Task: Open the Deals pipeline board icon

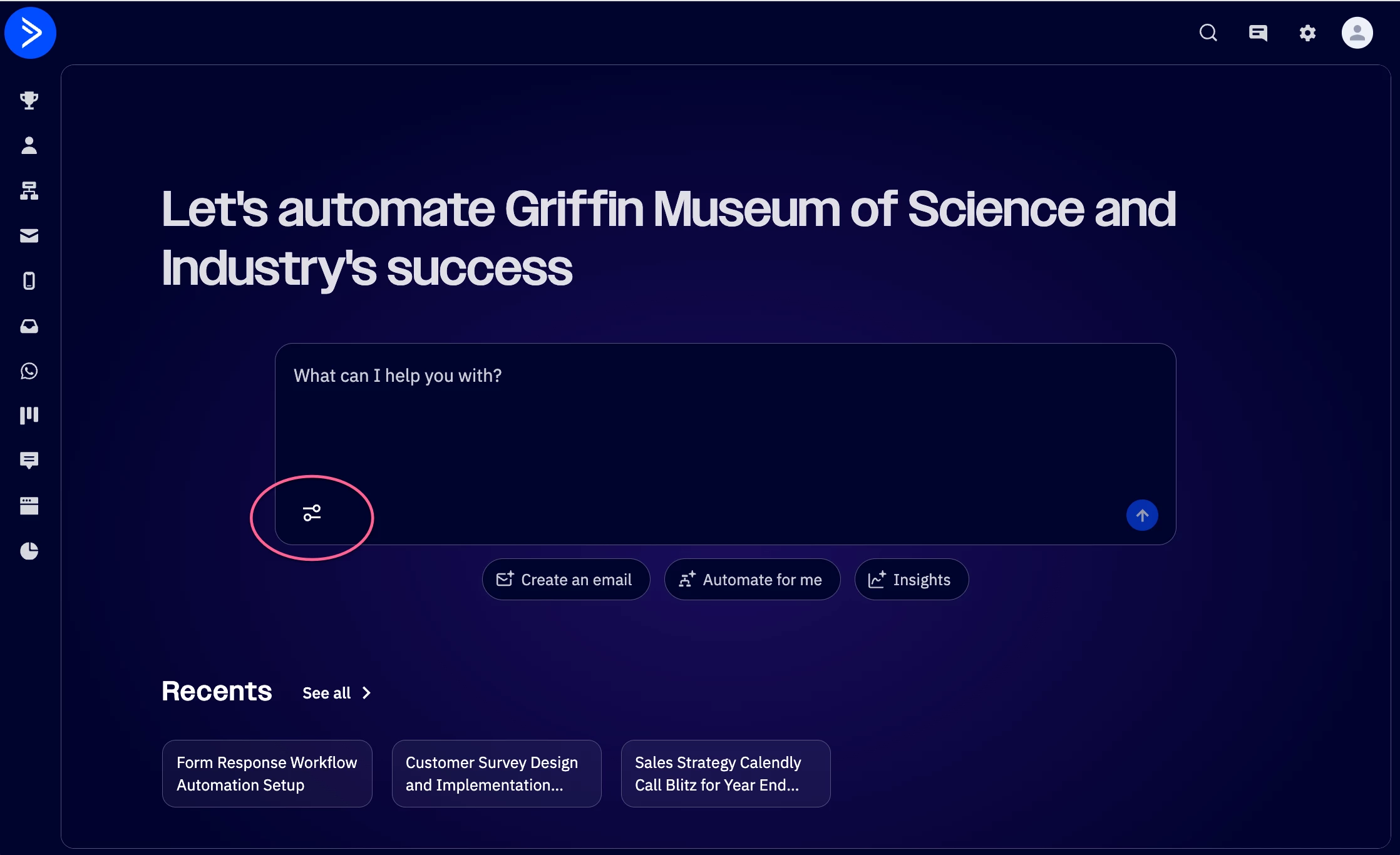Action: tap(29, 416)
